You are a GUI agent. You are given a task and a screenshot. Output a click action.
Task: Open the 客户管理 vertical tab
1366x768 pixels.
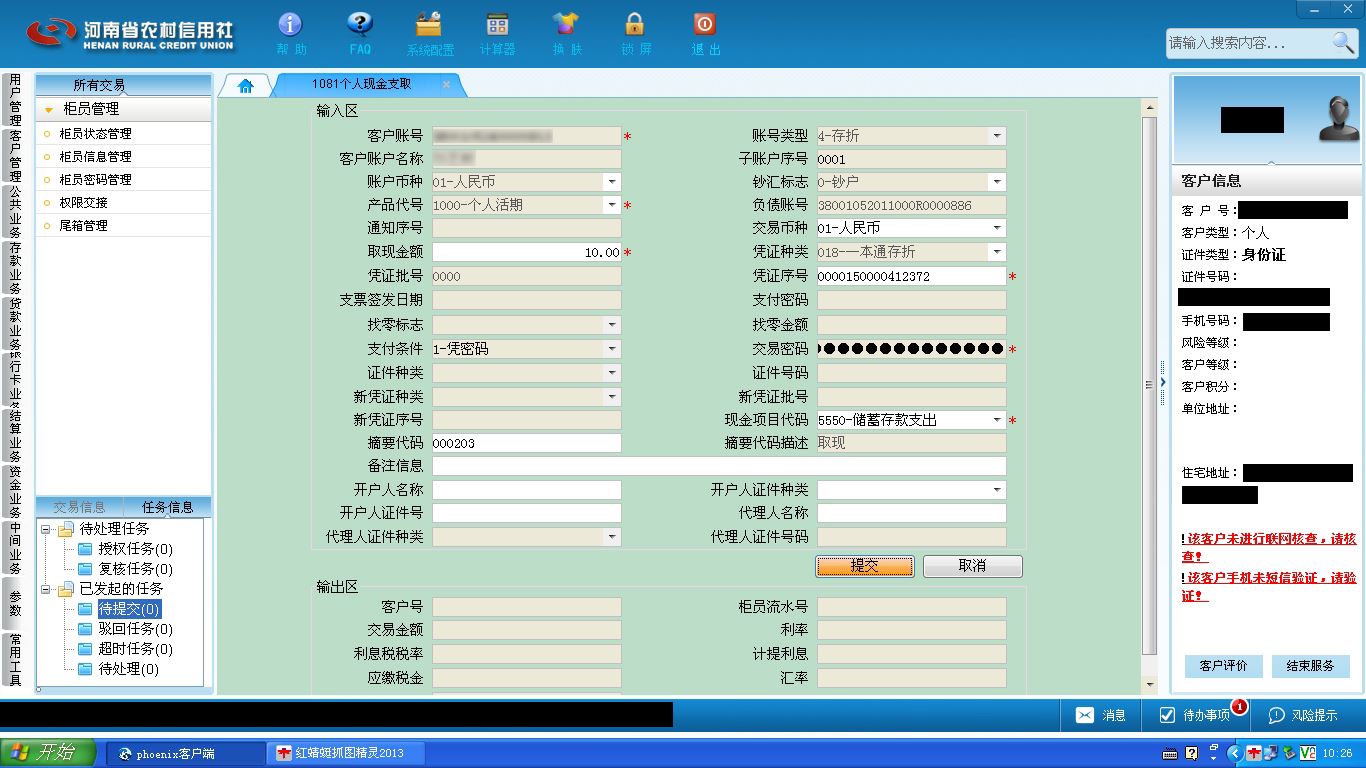pos(15,156)
